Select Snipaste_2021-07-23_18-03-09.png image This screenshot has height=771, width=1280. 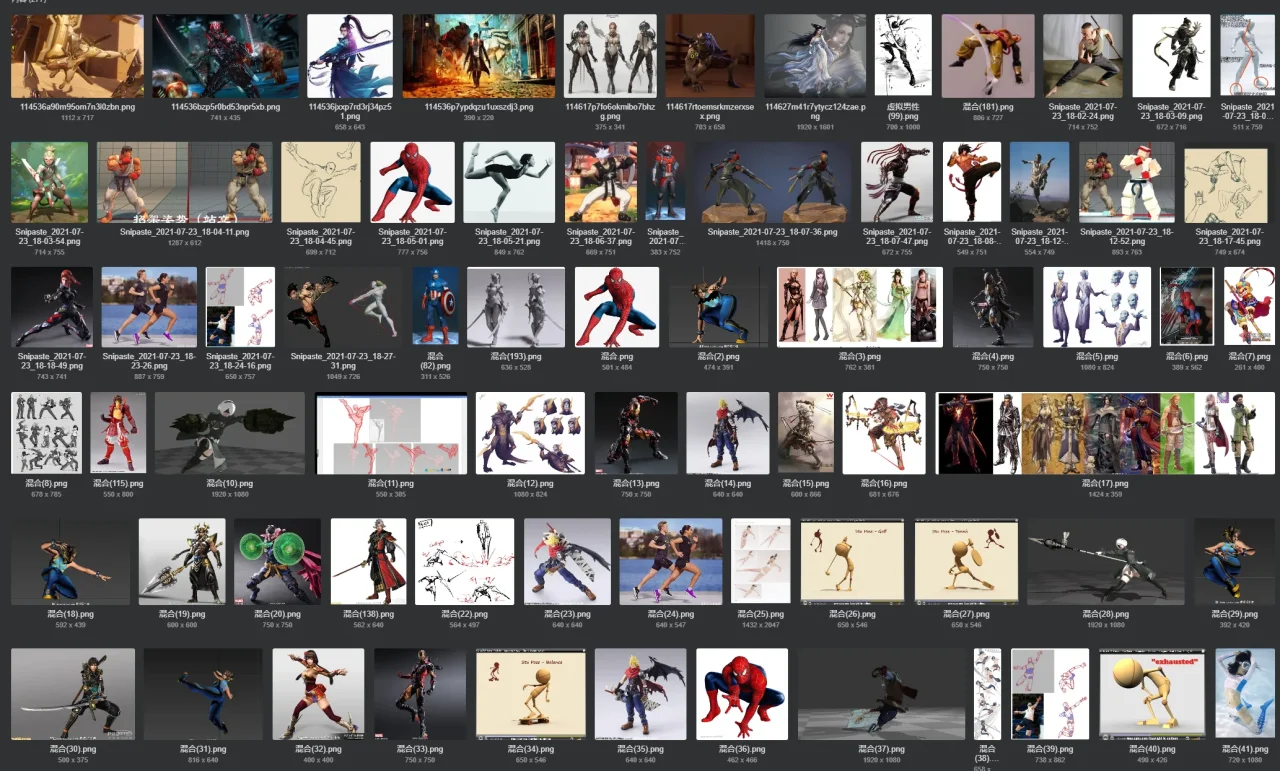click(x=1171, y=56)
